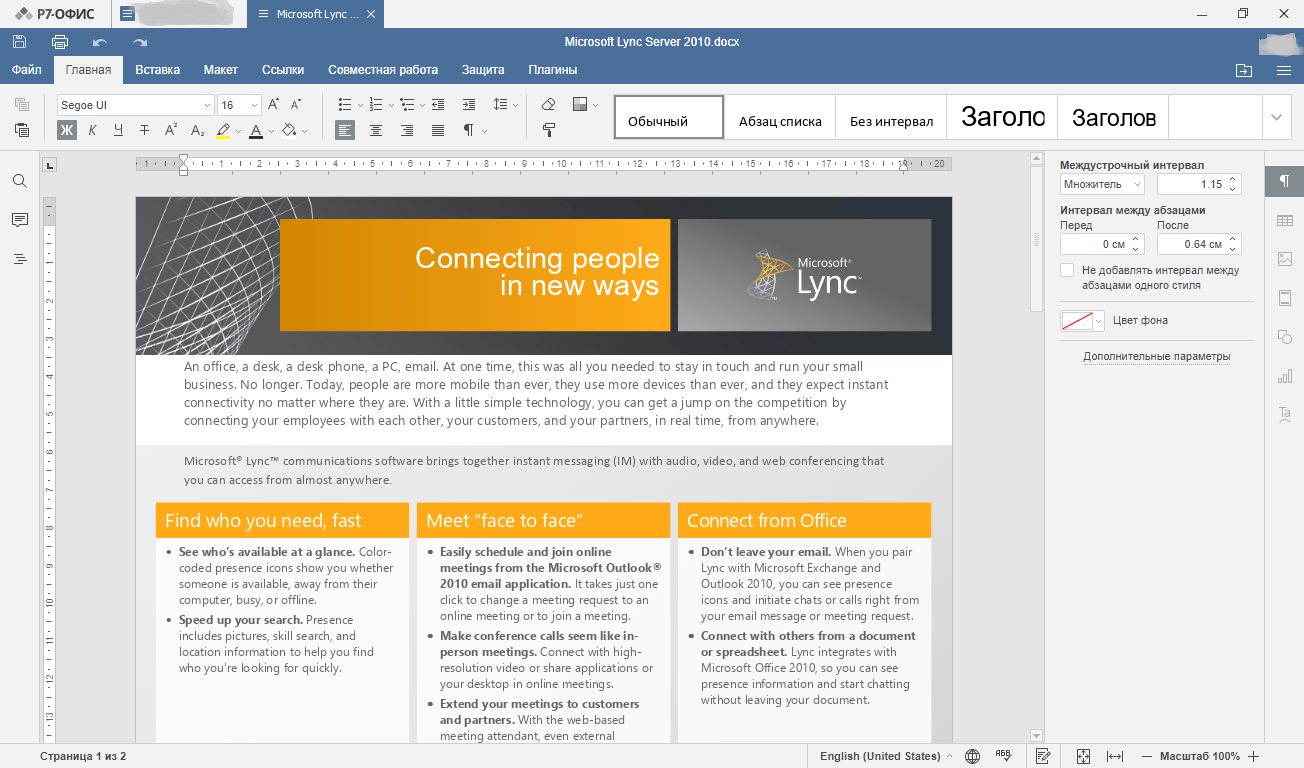Open the Segoe UI font name dropdown
Image resolution: width=1304 pixels, height=768 pixels.
click(207, 105)
